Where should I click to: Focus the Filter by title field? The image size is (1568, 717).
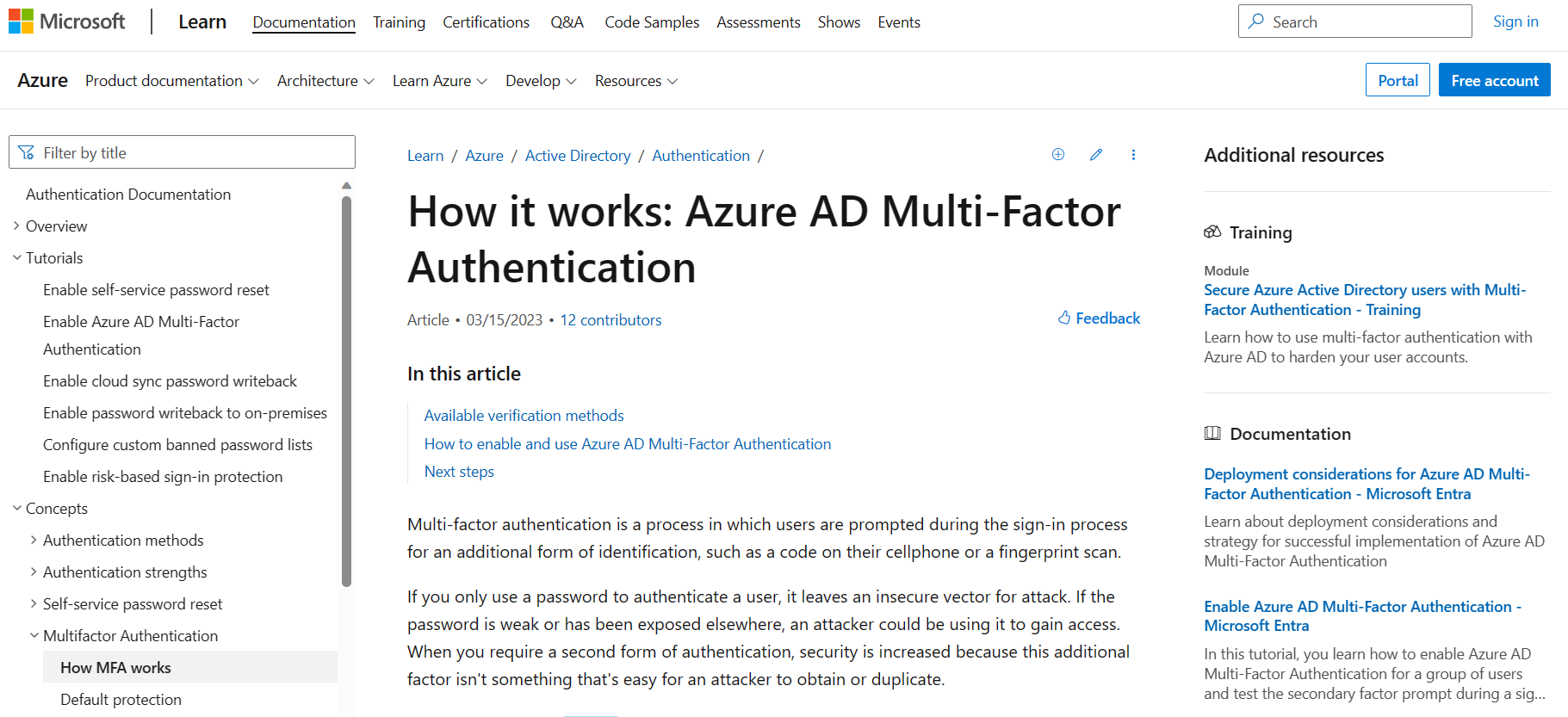[182, 152]
